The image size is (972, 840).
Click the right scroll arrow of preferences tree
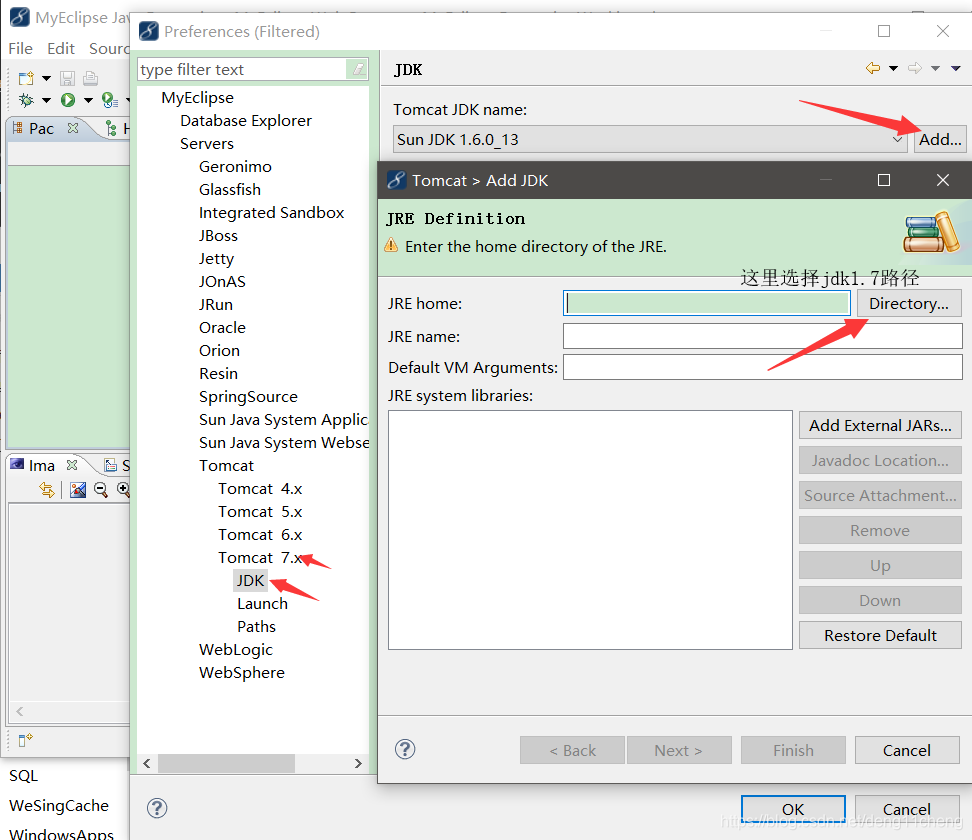(x=358, y=764)
